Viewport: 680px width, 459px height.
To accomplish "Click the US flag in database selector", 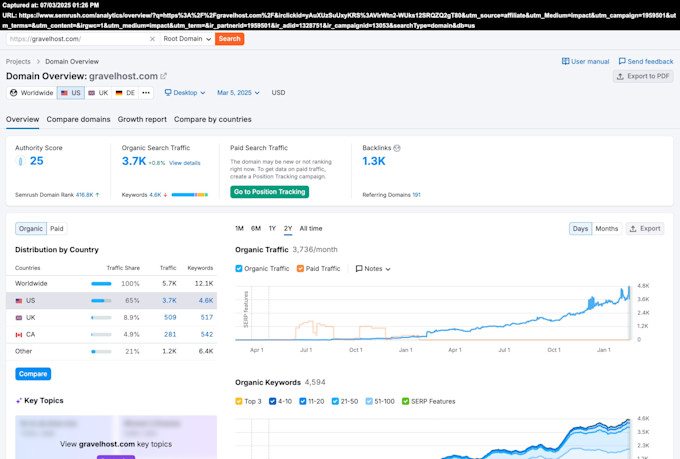I will tap(64, 93).
